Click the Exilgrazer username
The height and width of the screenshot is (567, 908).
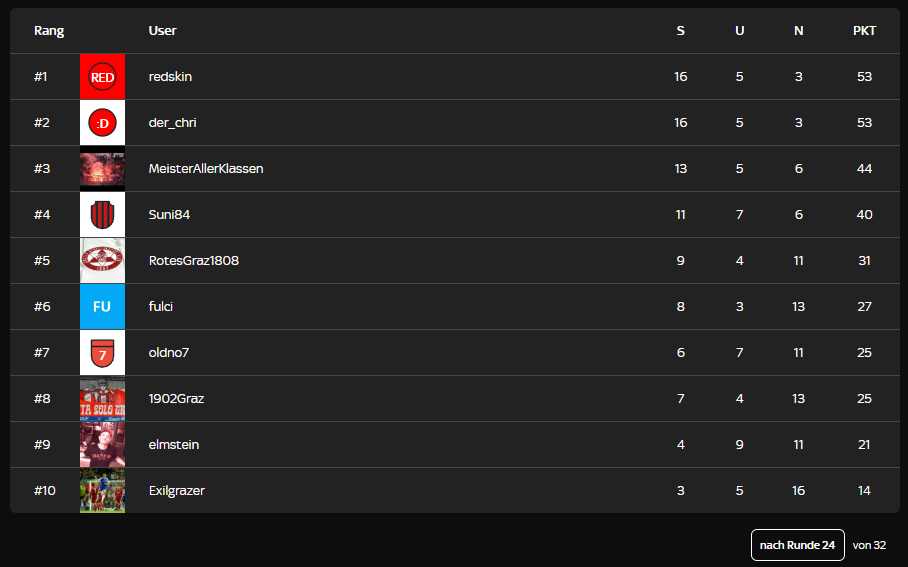(177, 491)
